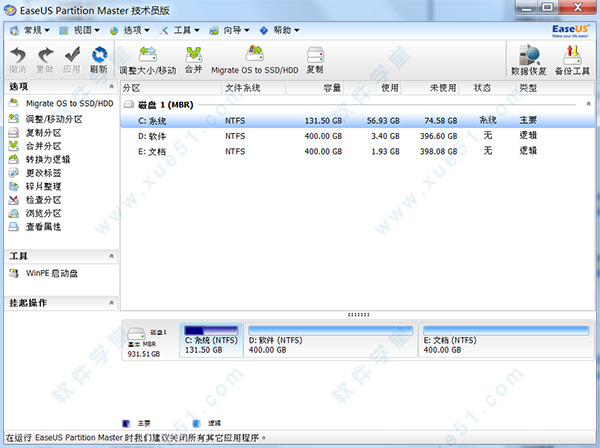Collapse the 挂起操作 pending operations panel

point(109,302)
